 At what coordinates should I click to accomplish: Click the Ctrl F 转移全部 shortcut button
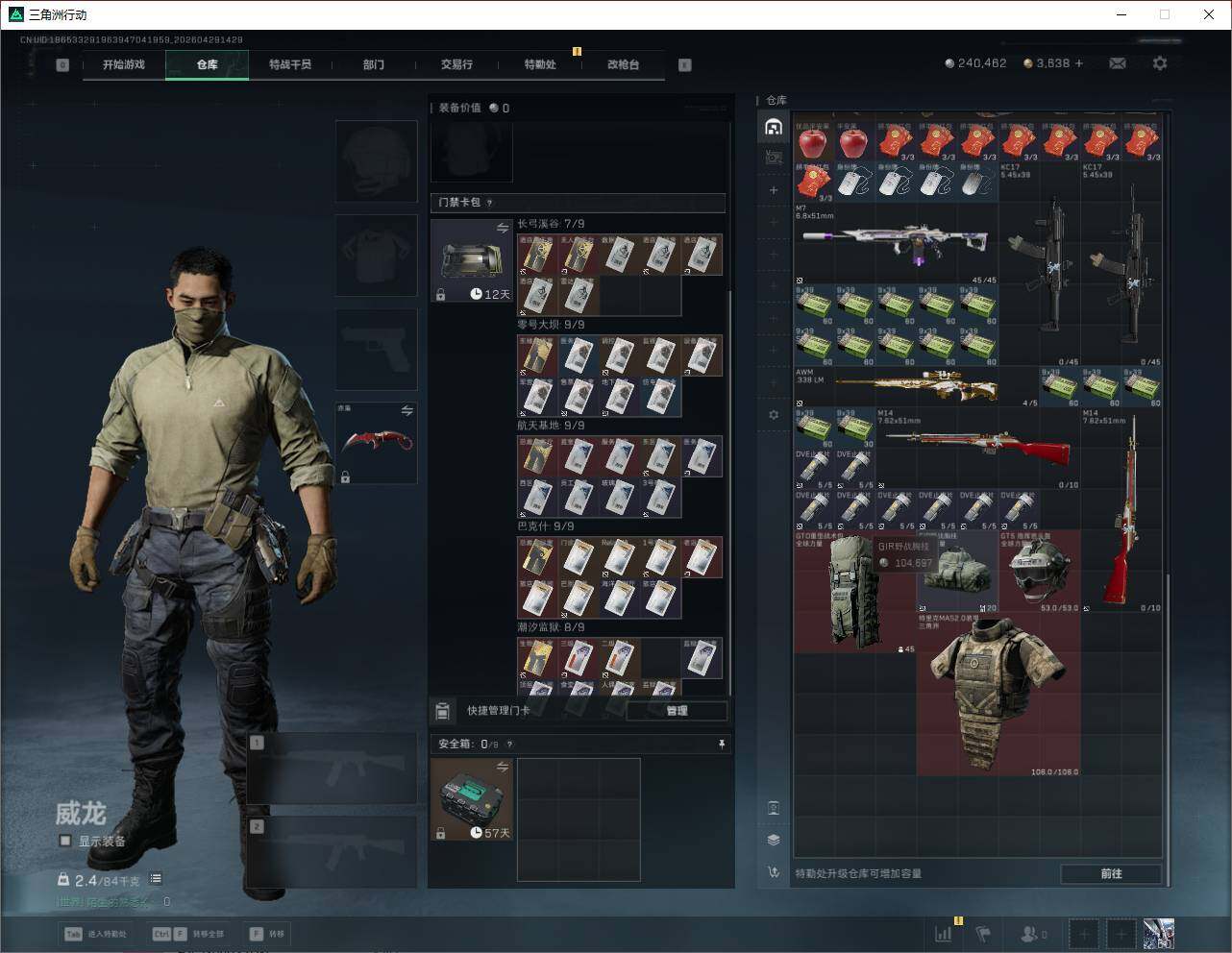188,934
